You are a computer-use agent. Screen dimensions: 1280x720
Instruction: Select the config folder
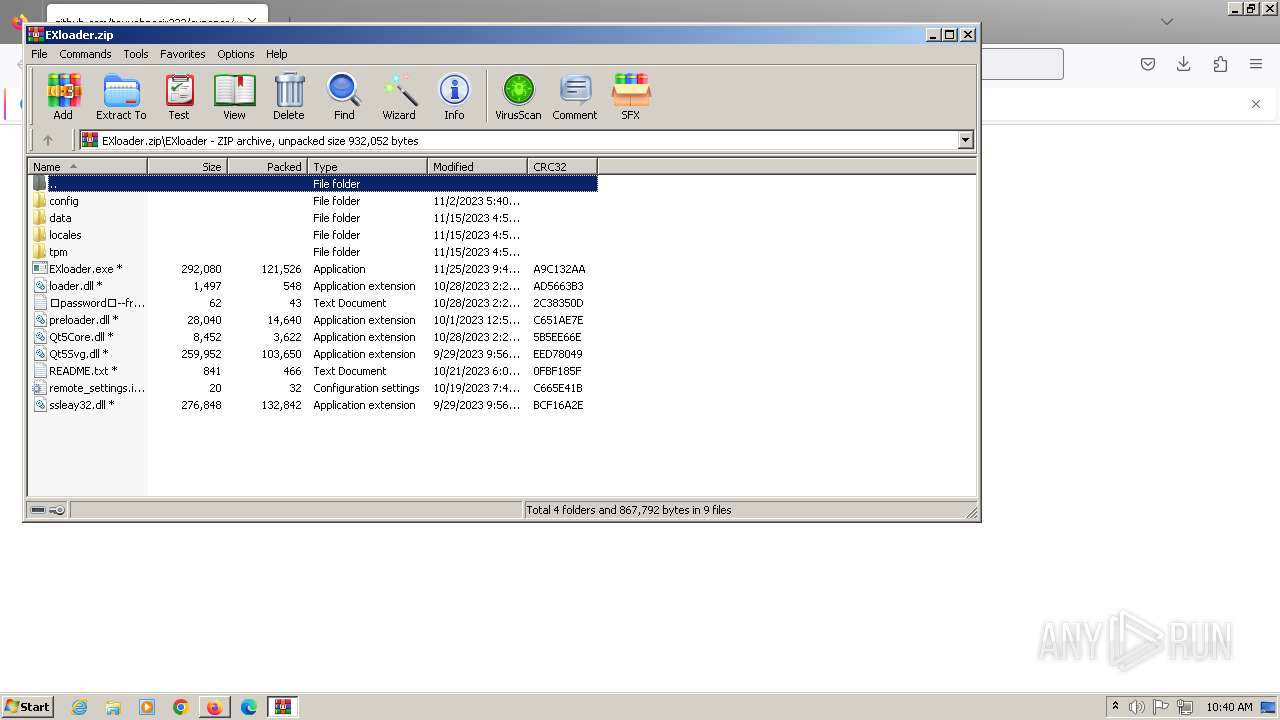(x=313, y=201)
